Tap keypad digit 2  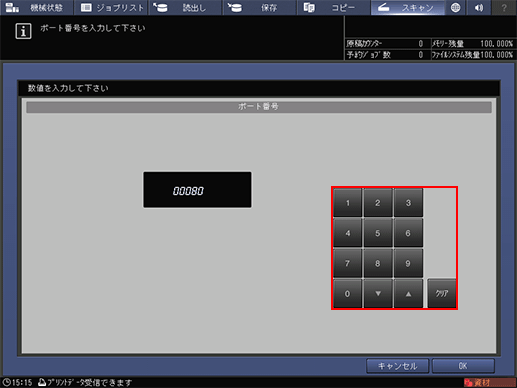378,203
